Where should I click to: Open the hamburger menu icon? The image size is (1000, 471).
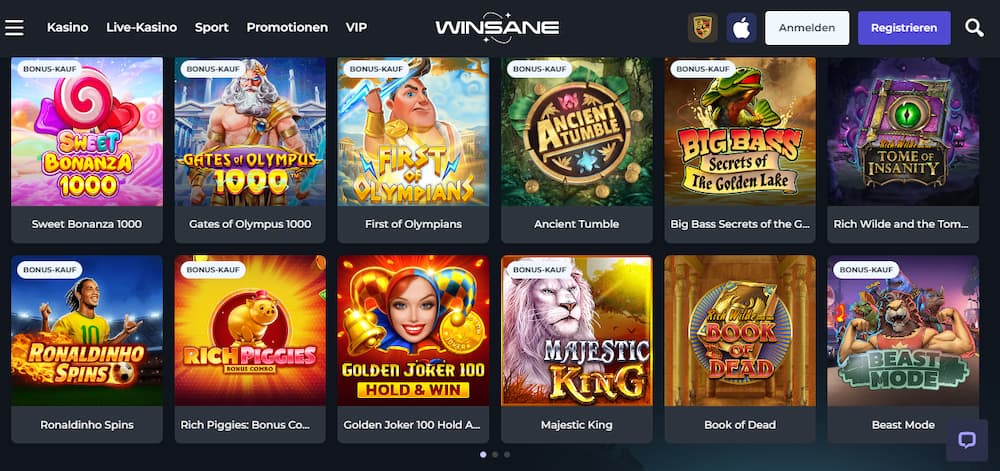point(14,28)
